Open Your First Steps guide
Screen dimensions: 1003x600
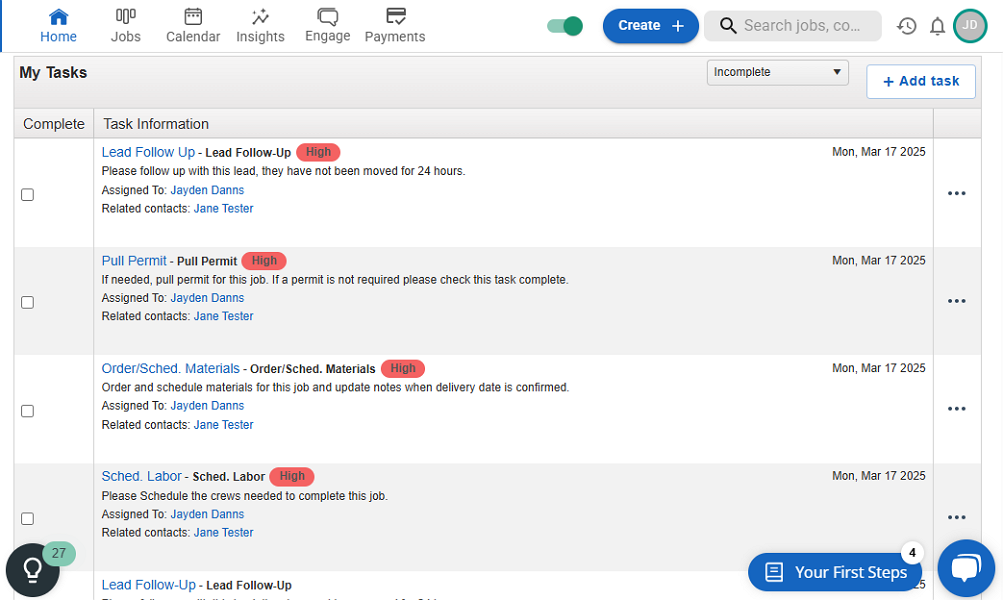[x=835, y=572]
